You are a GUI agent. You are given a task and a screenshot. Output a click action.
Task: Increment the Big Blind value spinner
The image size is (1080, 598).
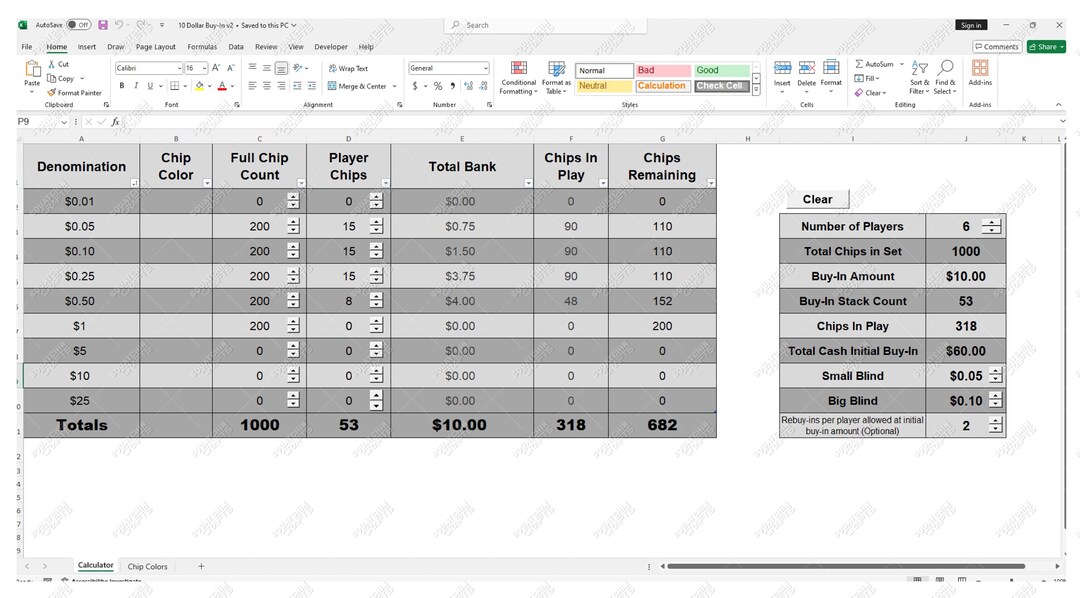coord(994,396)
